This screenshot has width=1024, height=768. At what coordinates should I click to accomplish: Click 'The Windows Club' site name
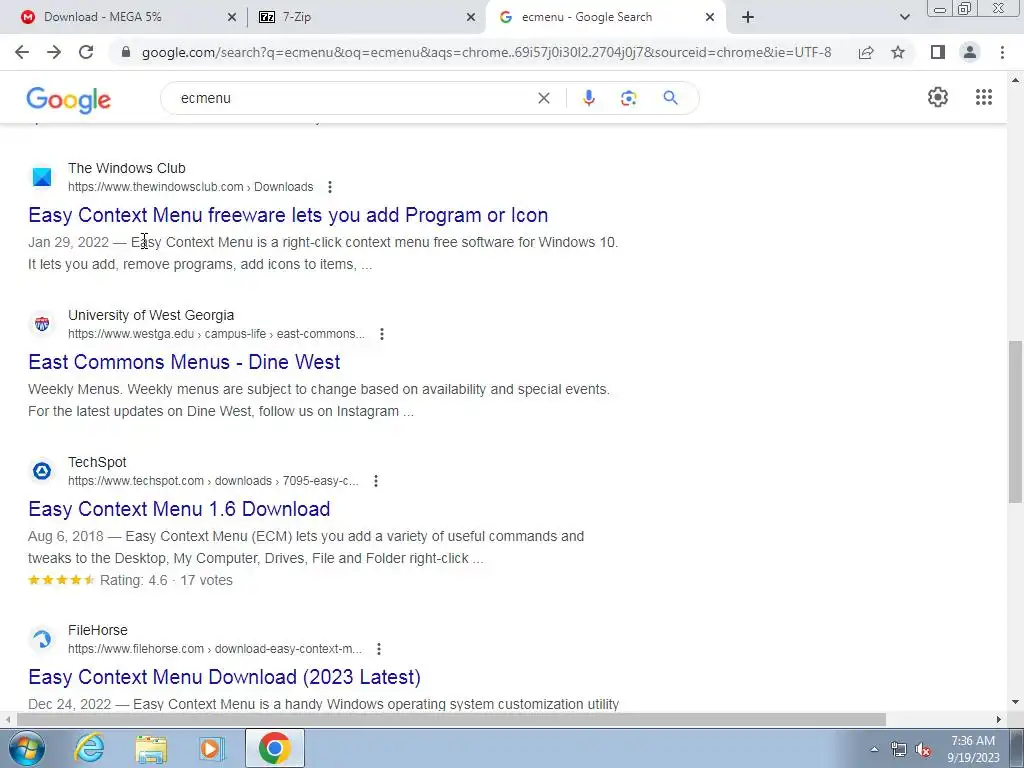click(127, 168)
